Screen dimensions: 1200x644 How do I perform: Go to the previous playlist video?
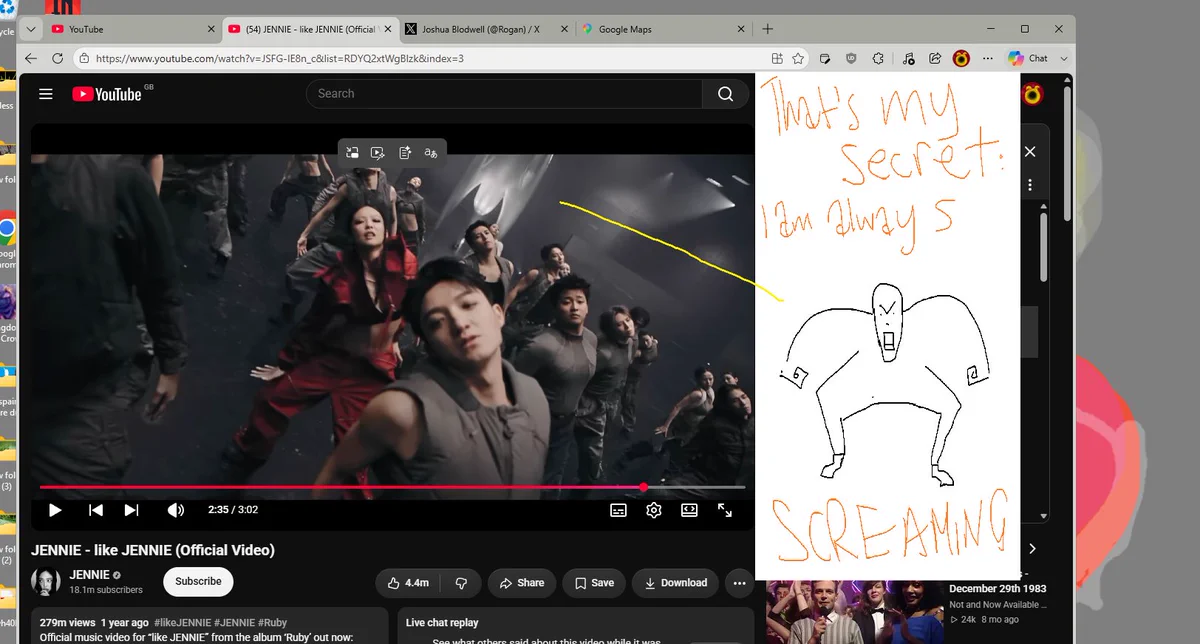[96, 510]
